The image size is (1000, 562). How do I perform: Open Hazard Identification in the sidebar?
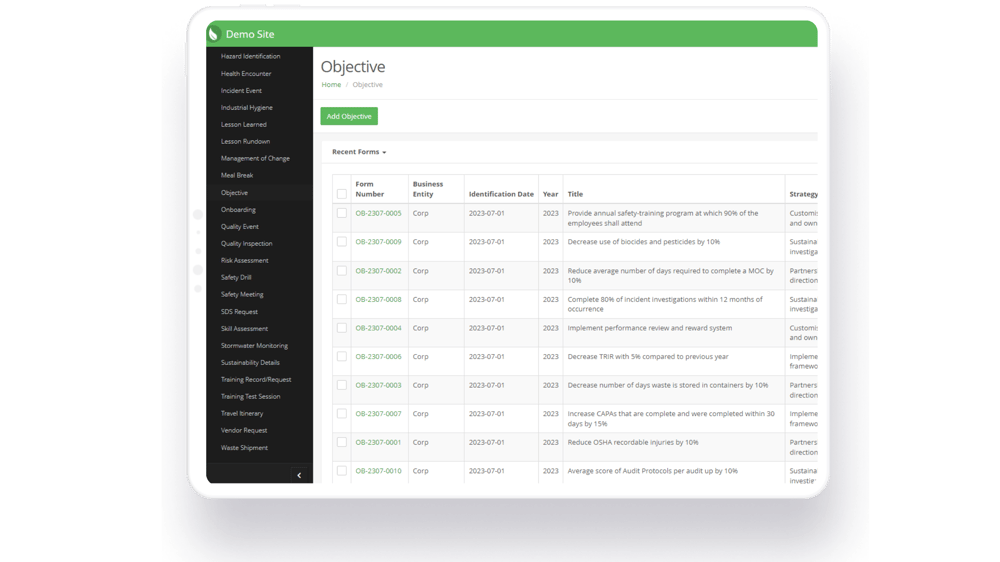(x=250, y=57)
